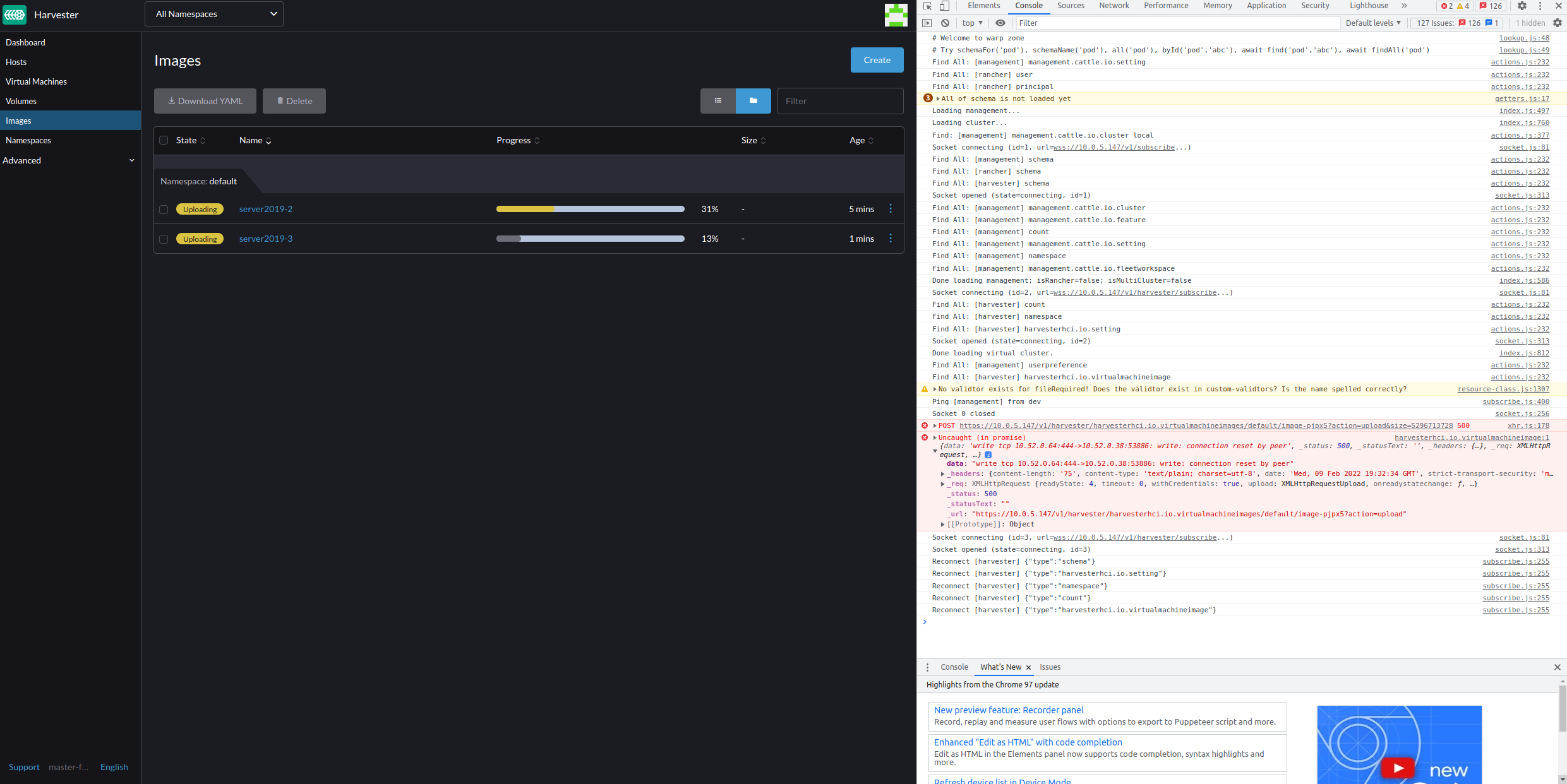
Task: Check the select-all images checkbox
Action: coord(164,140)
